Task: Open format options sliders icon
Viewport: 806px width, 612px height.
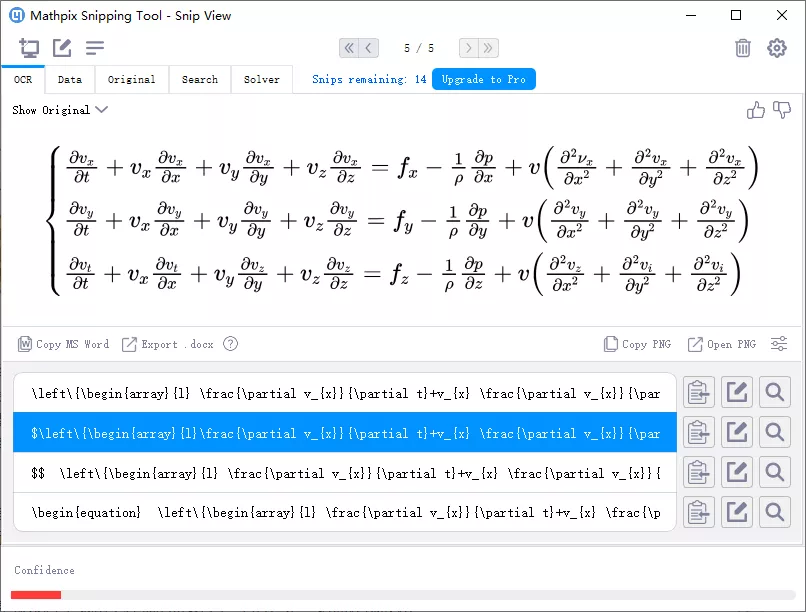Action: click(x=779, y=344)
